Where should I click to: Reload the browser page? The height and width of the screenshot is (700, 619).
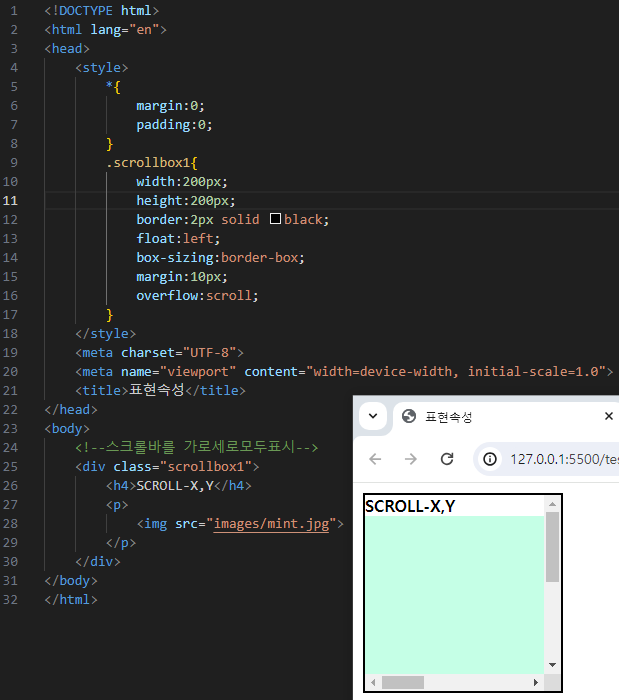pos(447,459)
